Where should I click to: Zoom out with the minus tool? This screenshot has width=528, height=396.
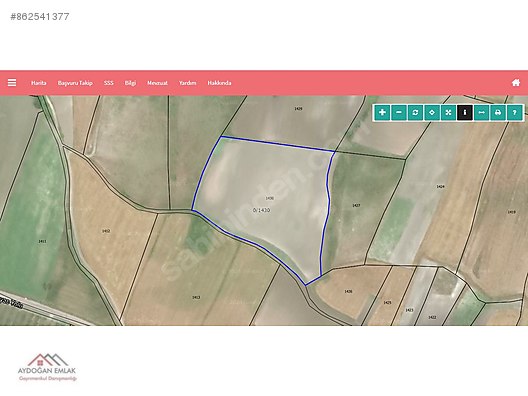(399, 112)
